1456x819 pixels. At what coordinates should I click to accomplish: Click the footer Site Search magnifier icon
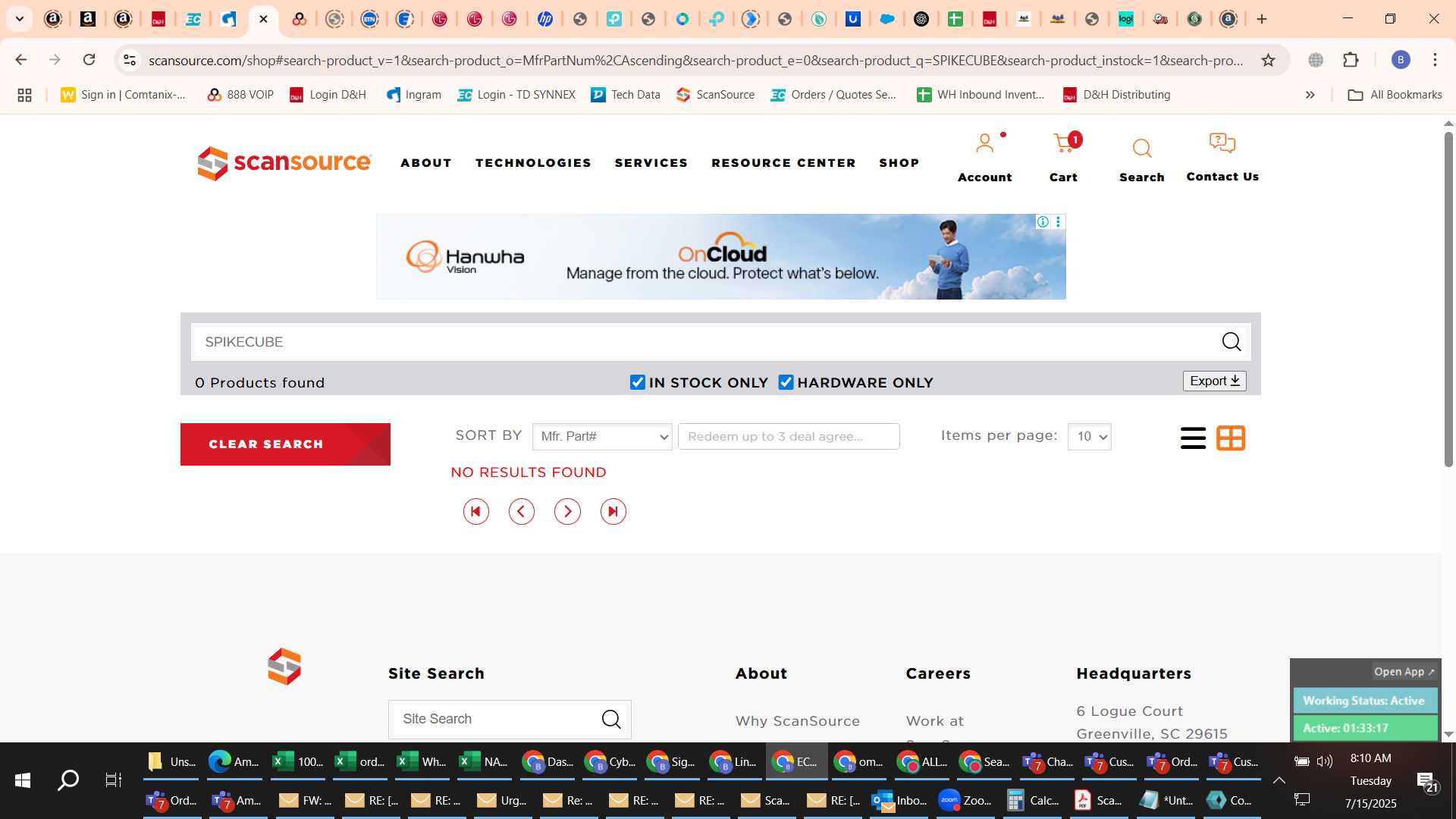point(611,719)
